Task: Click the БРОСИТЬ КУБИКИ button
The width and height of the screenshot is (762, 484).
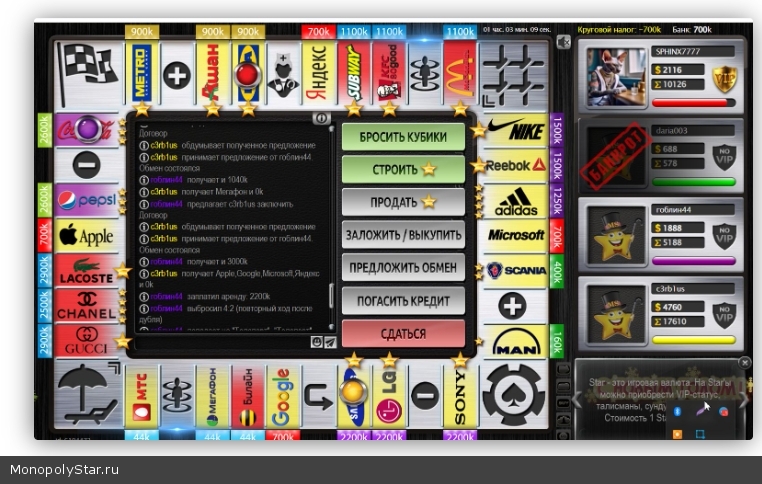Action: [x=403, y=137]
